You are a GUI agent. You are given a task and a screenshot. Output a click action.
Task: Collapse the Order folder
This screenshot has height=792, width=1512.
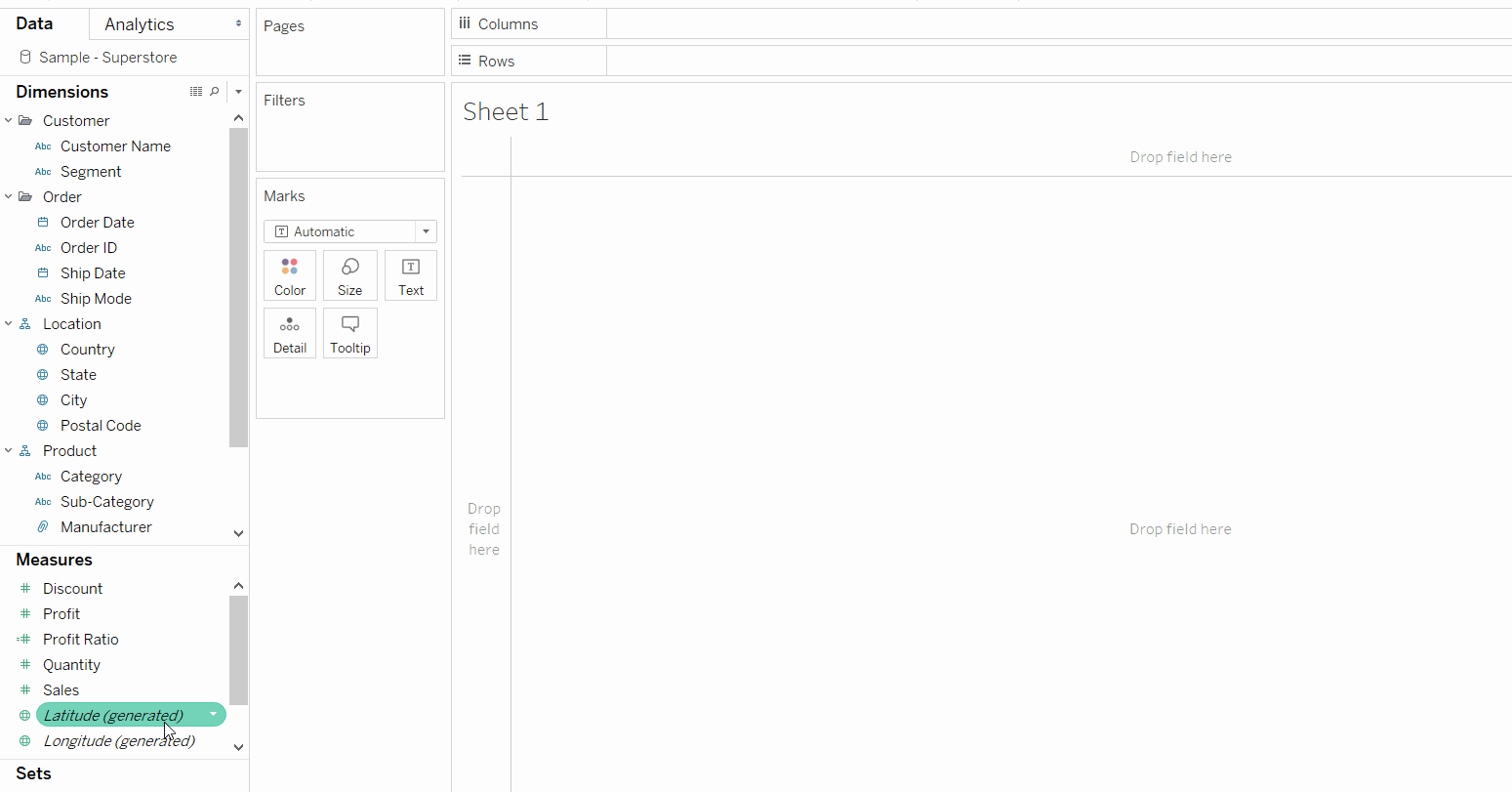click(x=9, y=196)
